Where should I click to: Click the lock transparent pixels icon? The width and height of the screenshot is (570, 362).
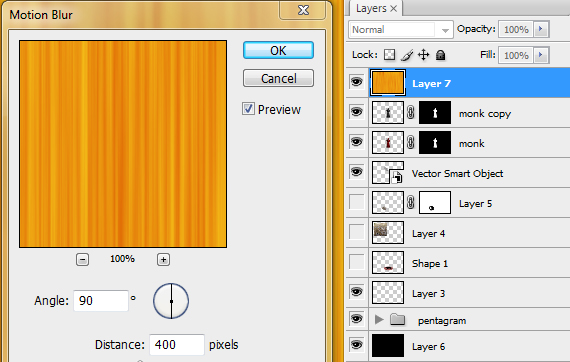[x=389, y=55]
